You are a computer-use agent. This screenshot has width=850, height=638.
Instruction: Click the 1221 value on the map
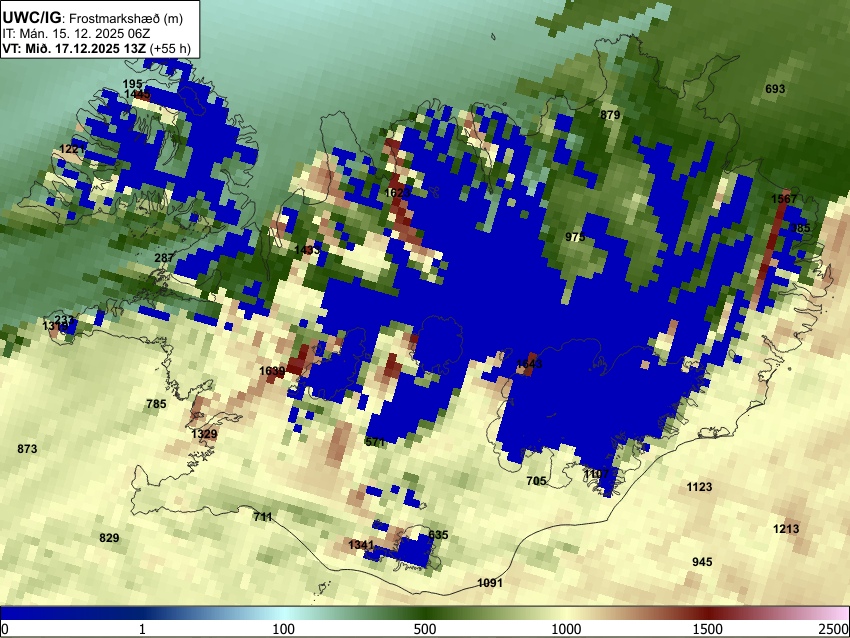(72, 149)
